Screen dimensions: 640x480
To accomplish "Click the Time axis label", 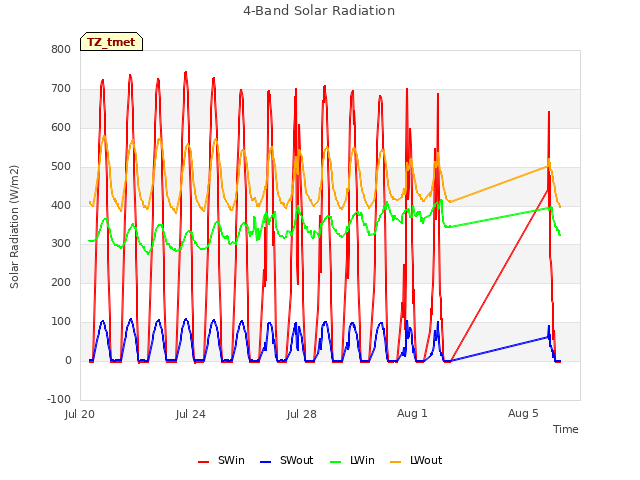I will point(566,429).
